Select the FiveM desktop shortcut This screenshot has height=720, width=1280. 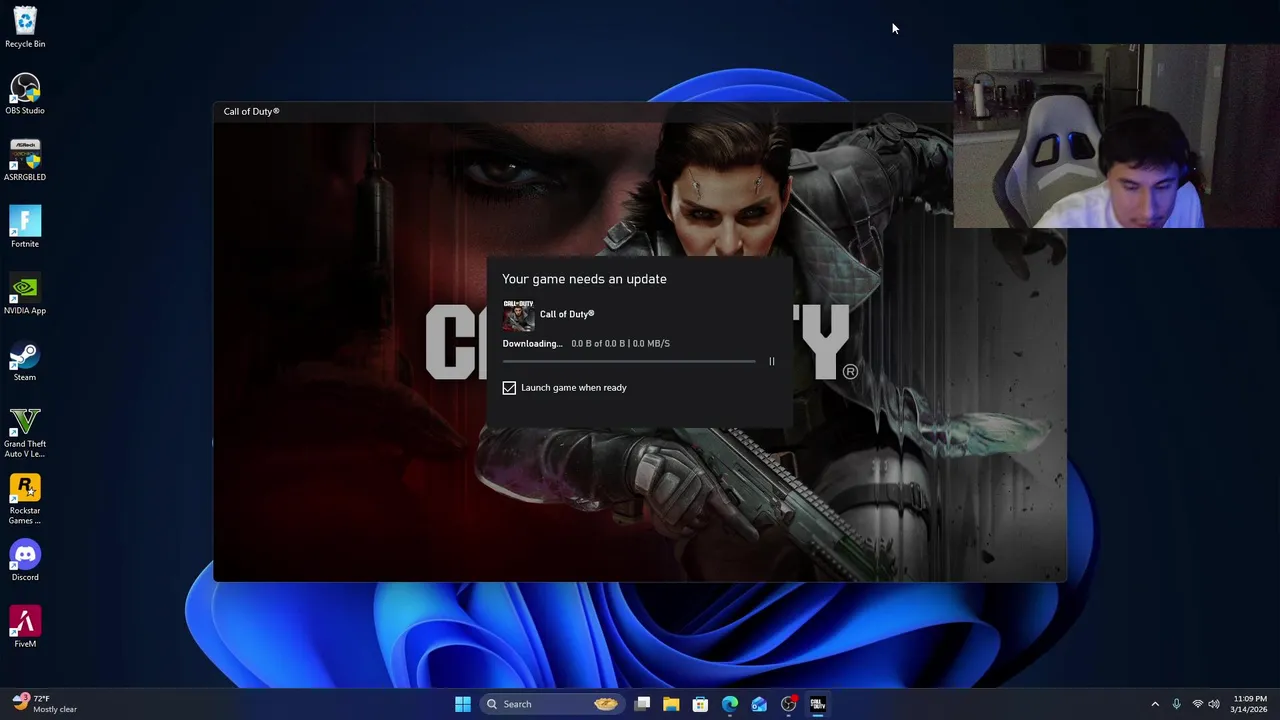pos(25,628)
